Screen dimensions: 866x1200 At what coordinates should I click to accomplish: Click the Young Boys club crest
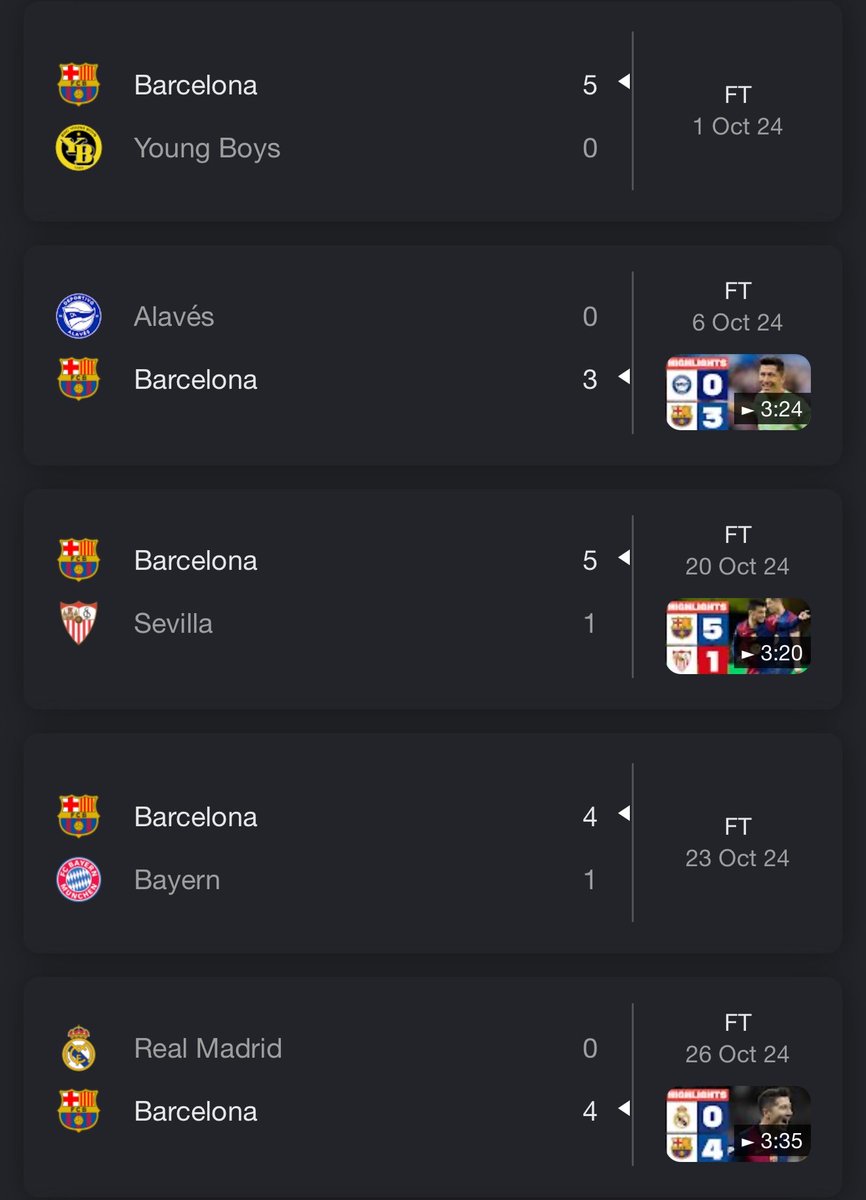click(78, 148)
